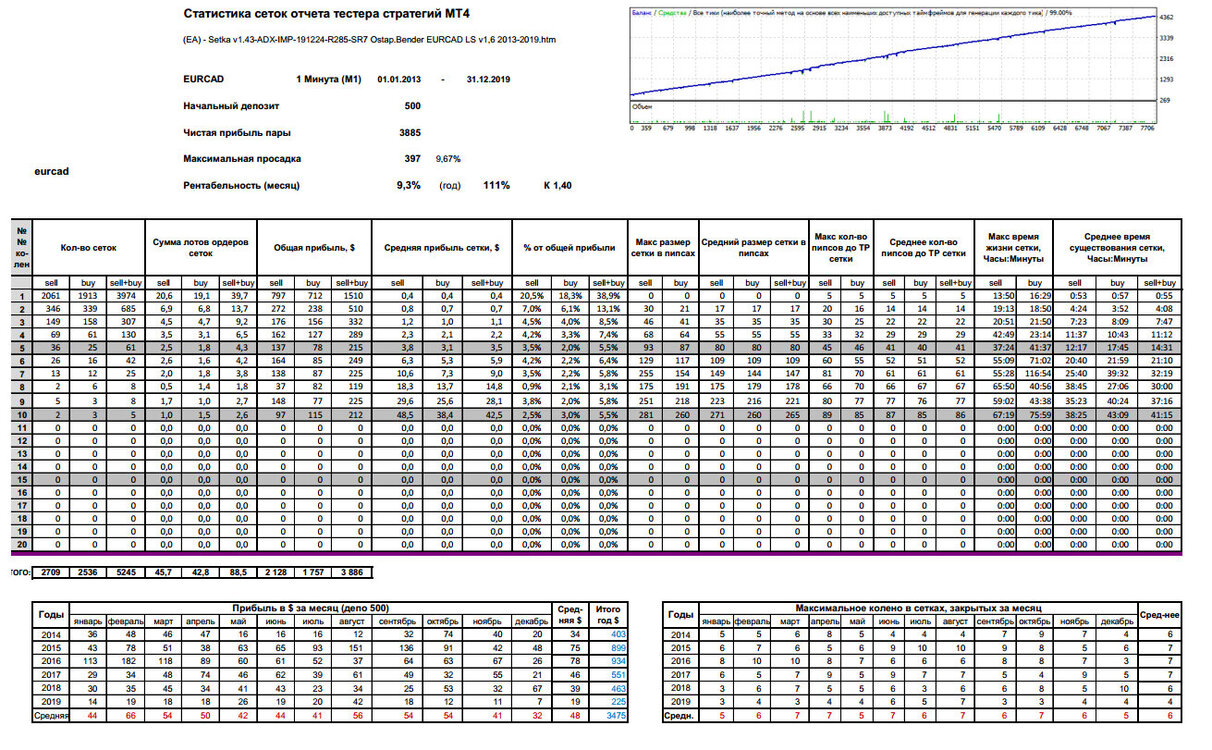Screen dimensions: 1212x750
Task: Click the totals row value '88,5'
Action: point(238,573)
